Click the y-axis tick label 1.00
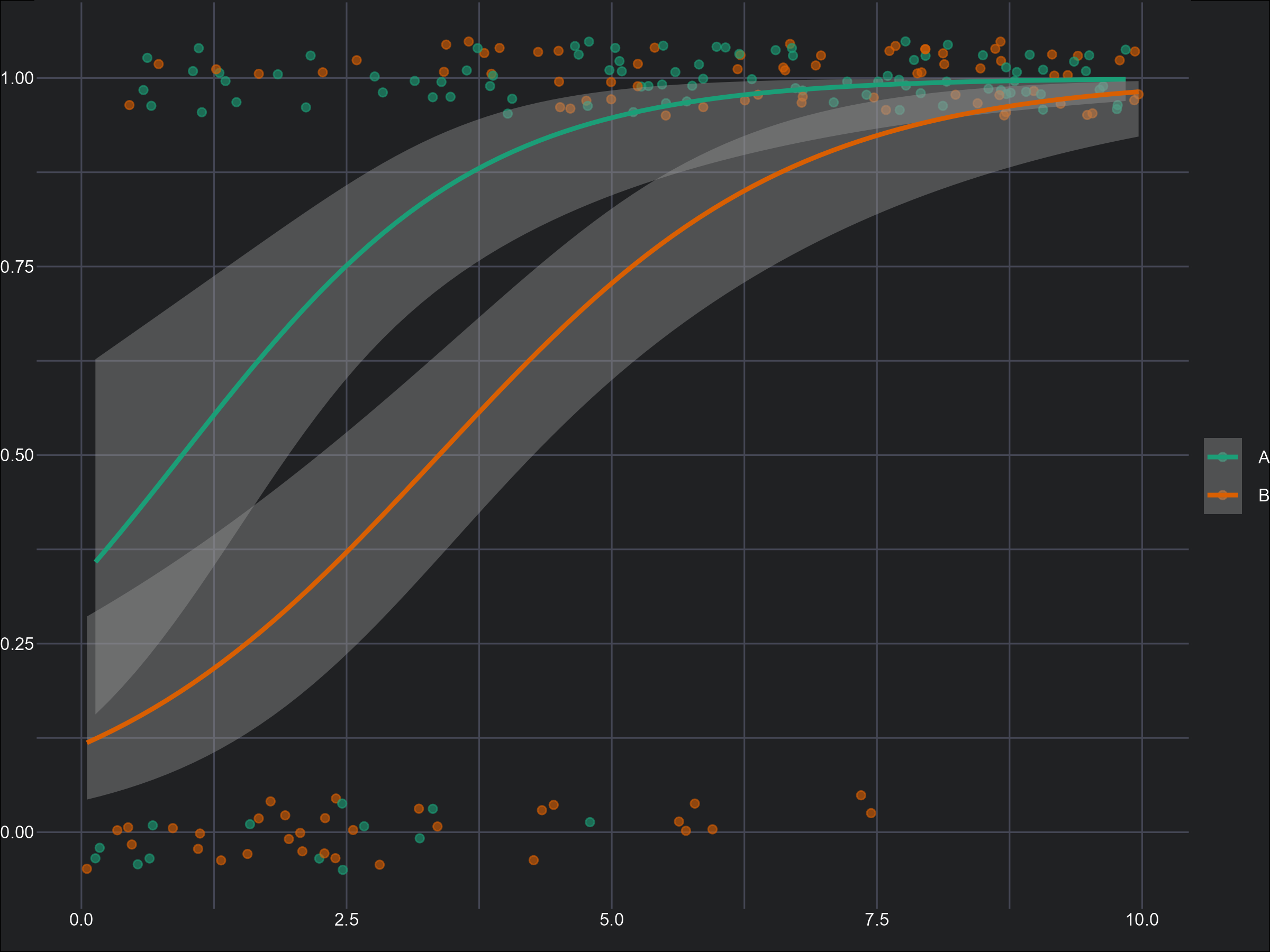This screenshot has width=1270, height=952. pyautogui.click(x=17, y=78)
